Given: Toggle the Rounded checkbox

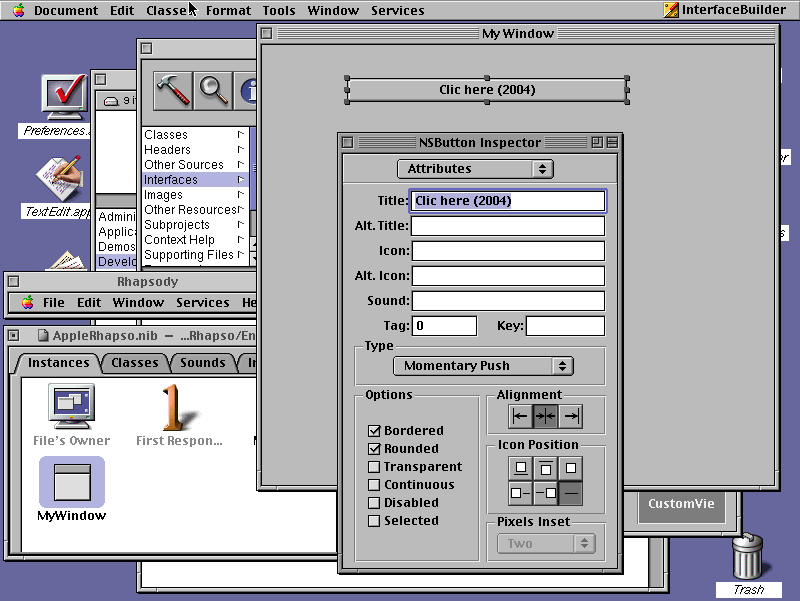Looking at the screenshot, I should [374, 448].
